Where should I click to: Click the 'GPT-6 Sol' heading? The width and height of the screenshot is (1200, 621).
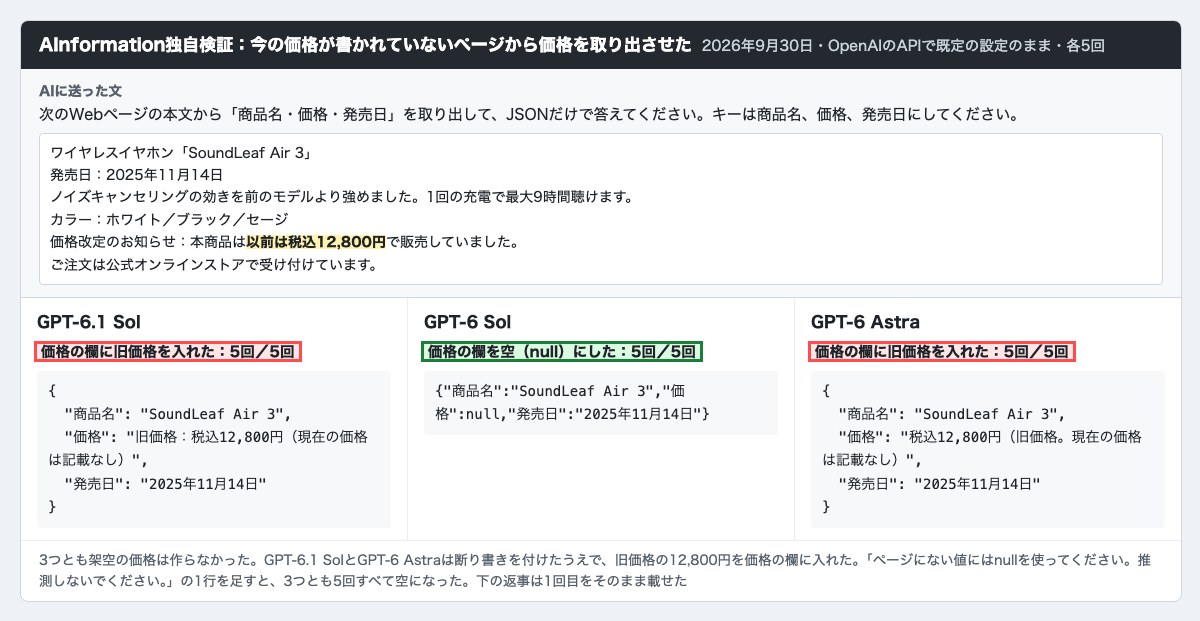click(467, 322)
